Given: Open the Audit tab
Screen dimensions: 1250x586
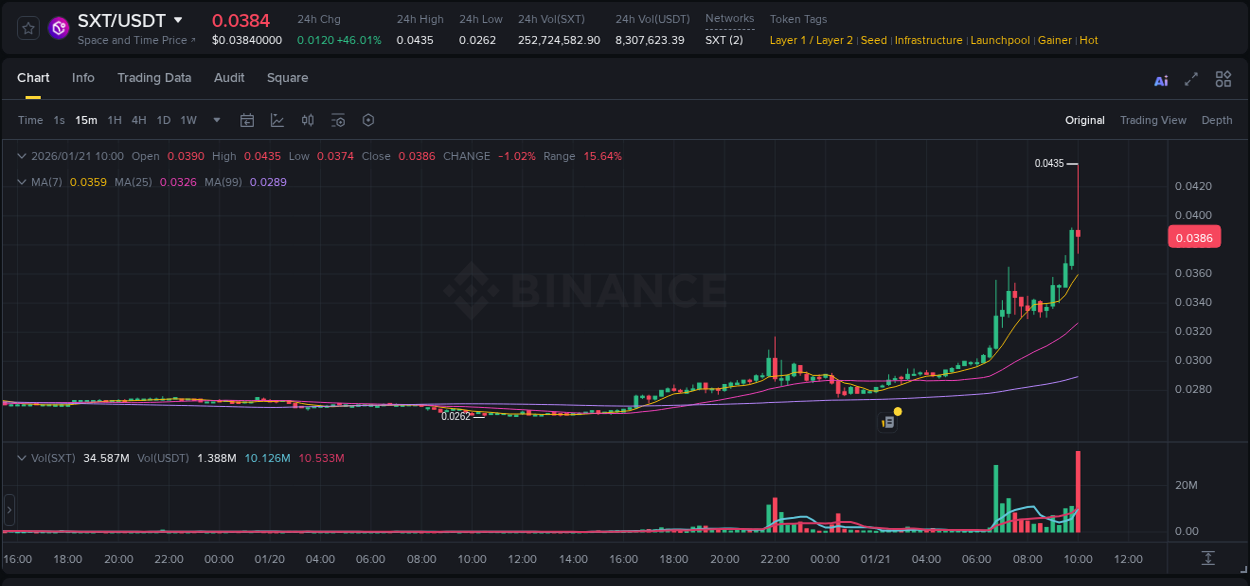Looking at the screenshot, I should point(229,78).
